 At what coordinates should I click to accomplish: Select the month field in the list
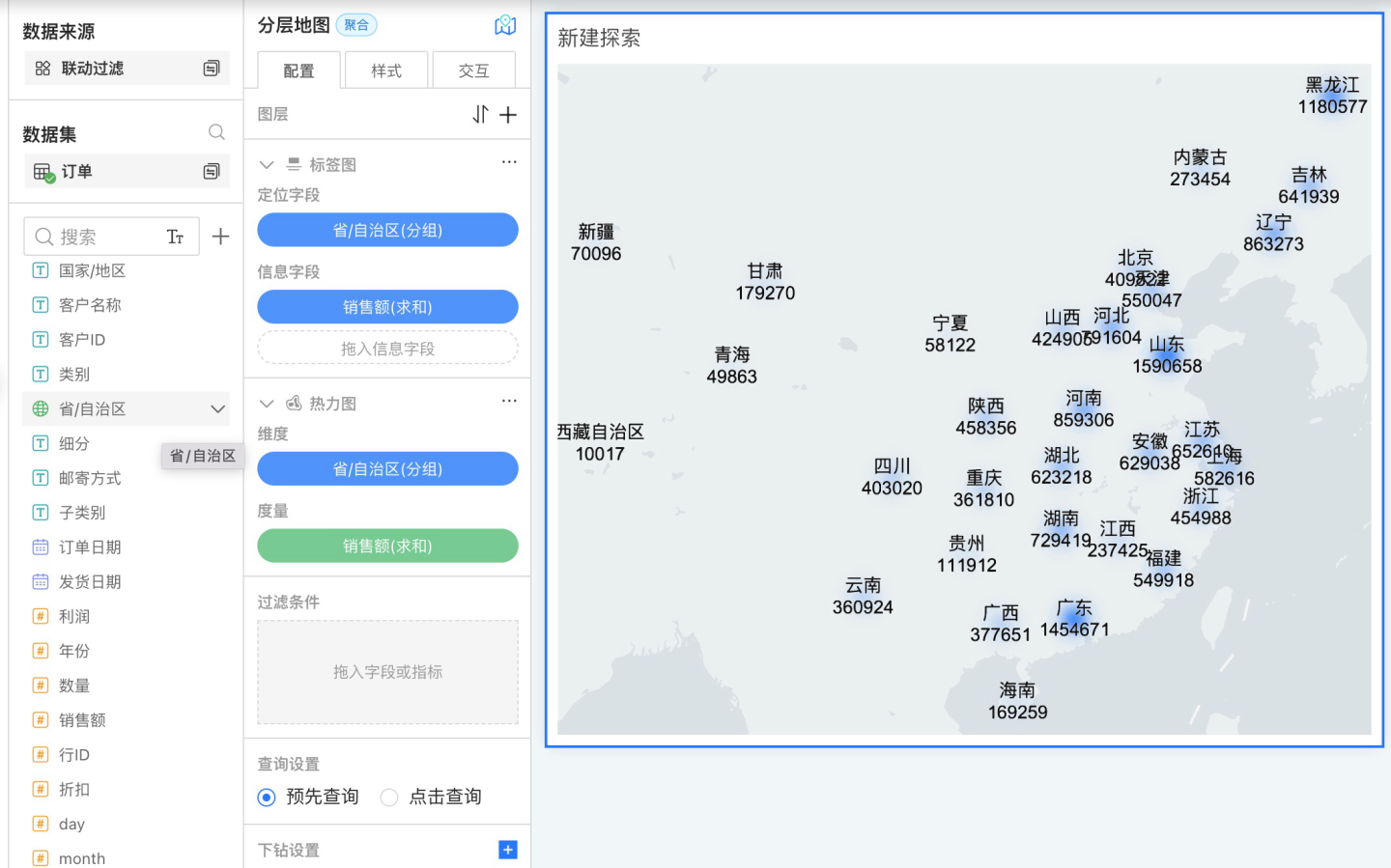82,858
